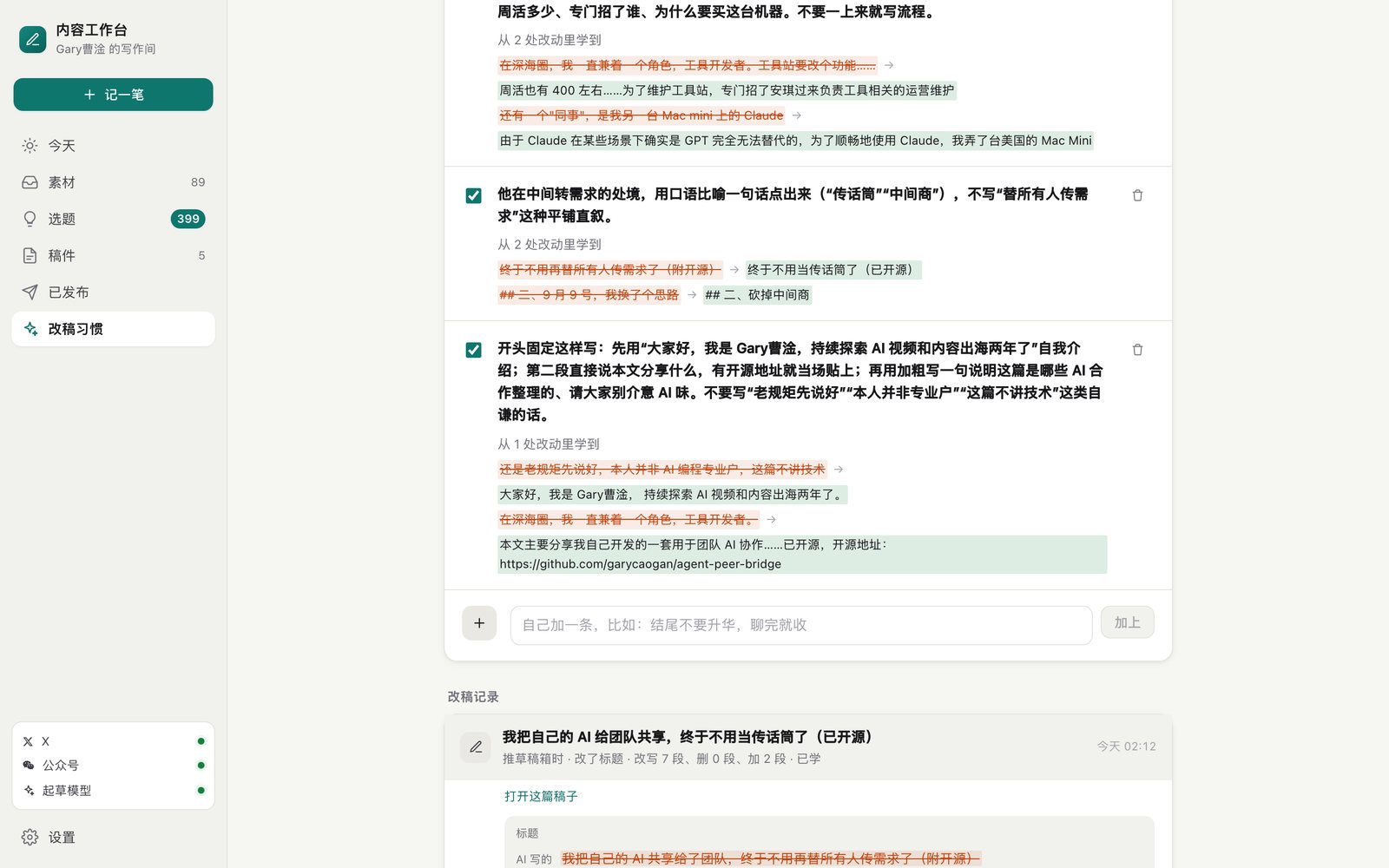Delete the 传话筒 habit with trash icon
This screenshot has width=1389, height=868.
pos(1137,195)
